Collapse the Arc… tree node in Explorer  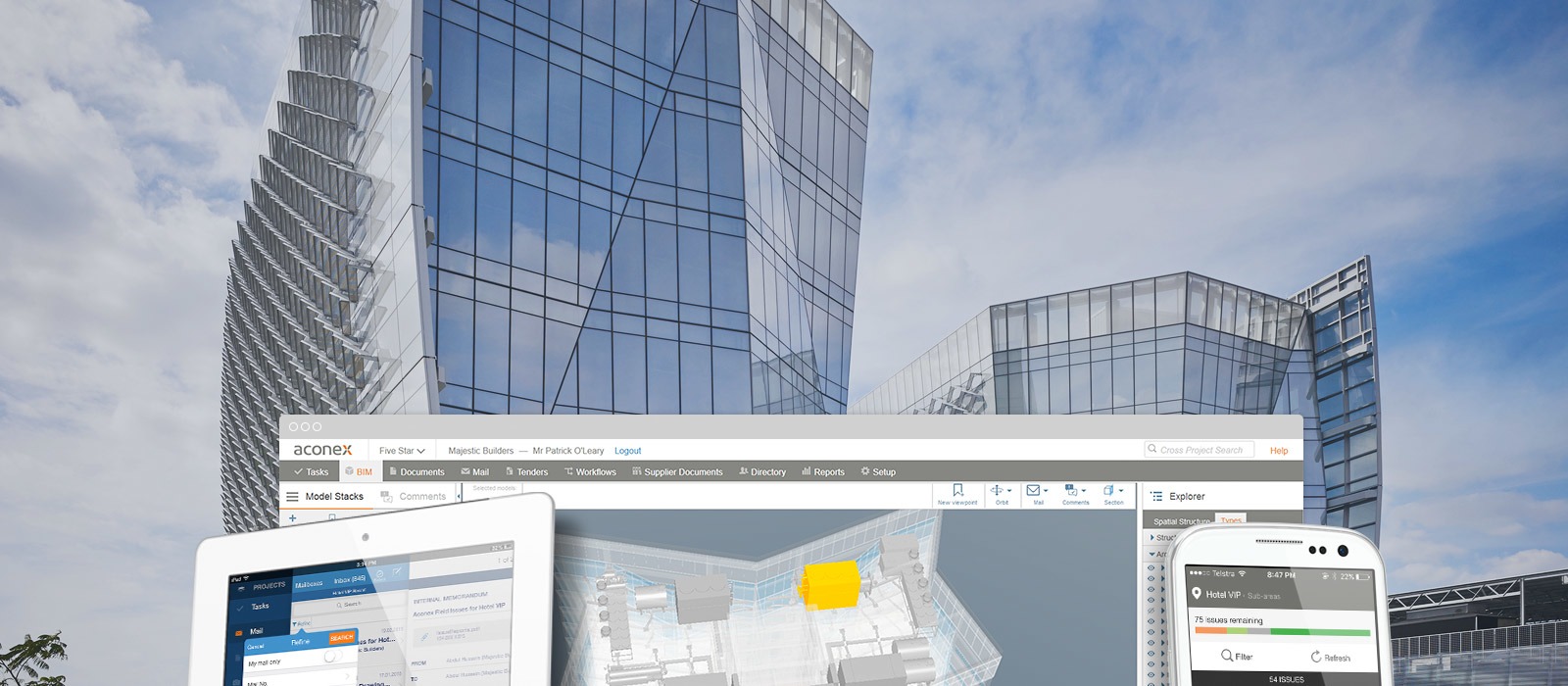(1152, 555)
